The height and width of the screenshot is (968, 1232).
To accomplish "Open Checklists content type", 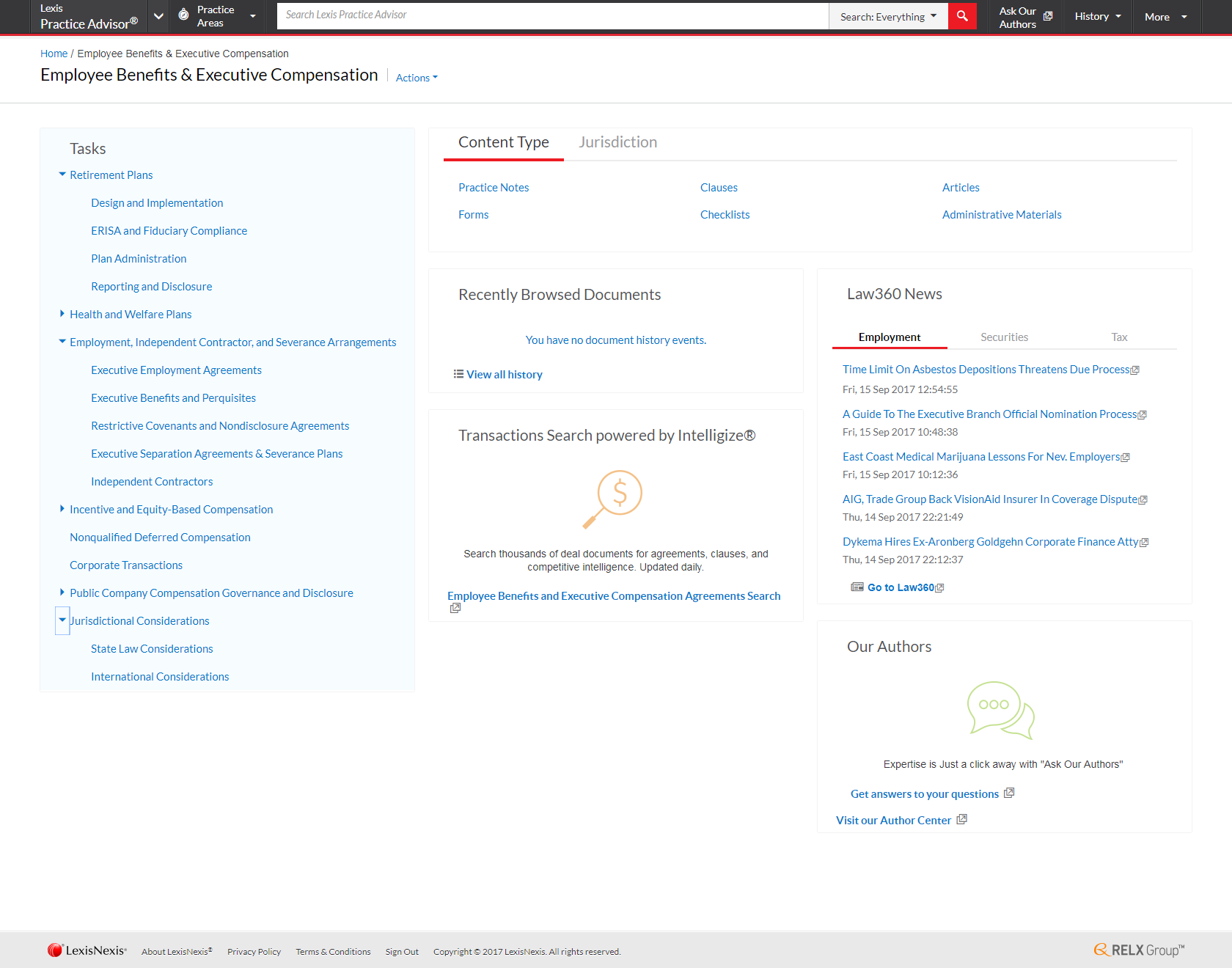I will pyautogui.click(x=725, y=215).
